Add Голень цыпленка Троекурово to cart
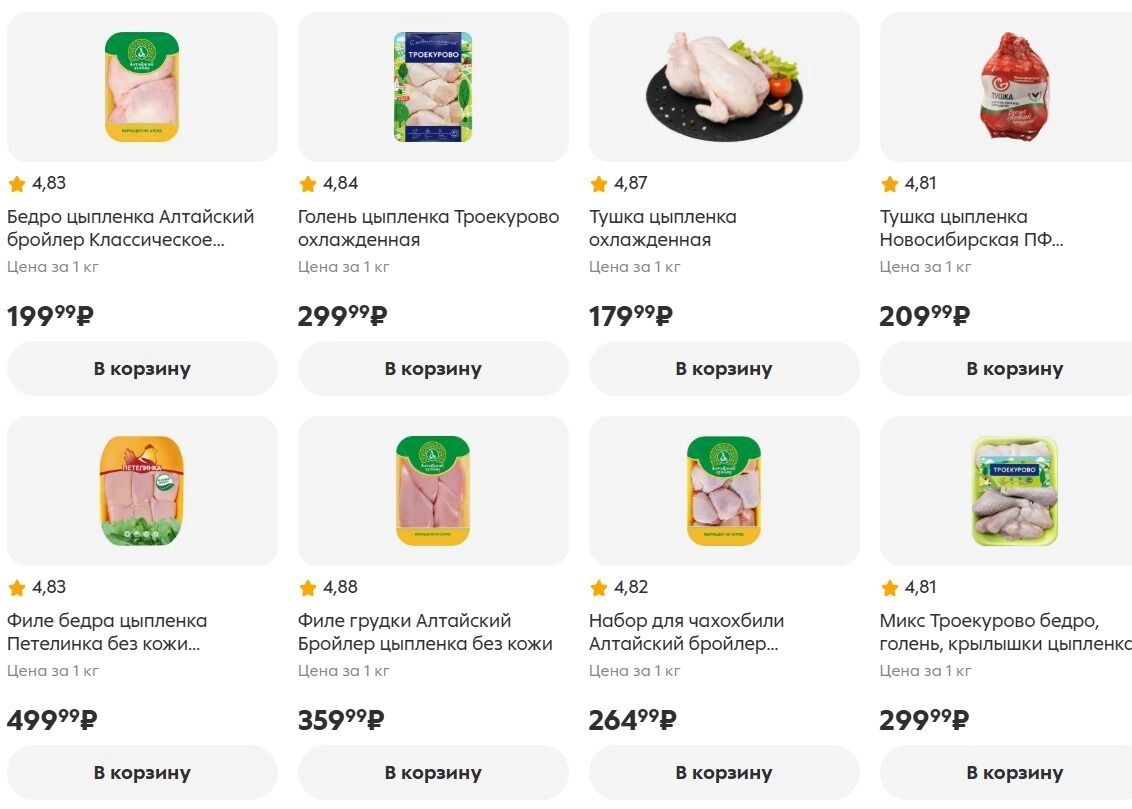Image resolution: width=1132 pixels, height=809 pixels. (433, 368)
